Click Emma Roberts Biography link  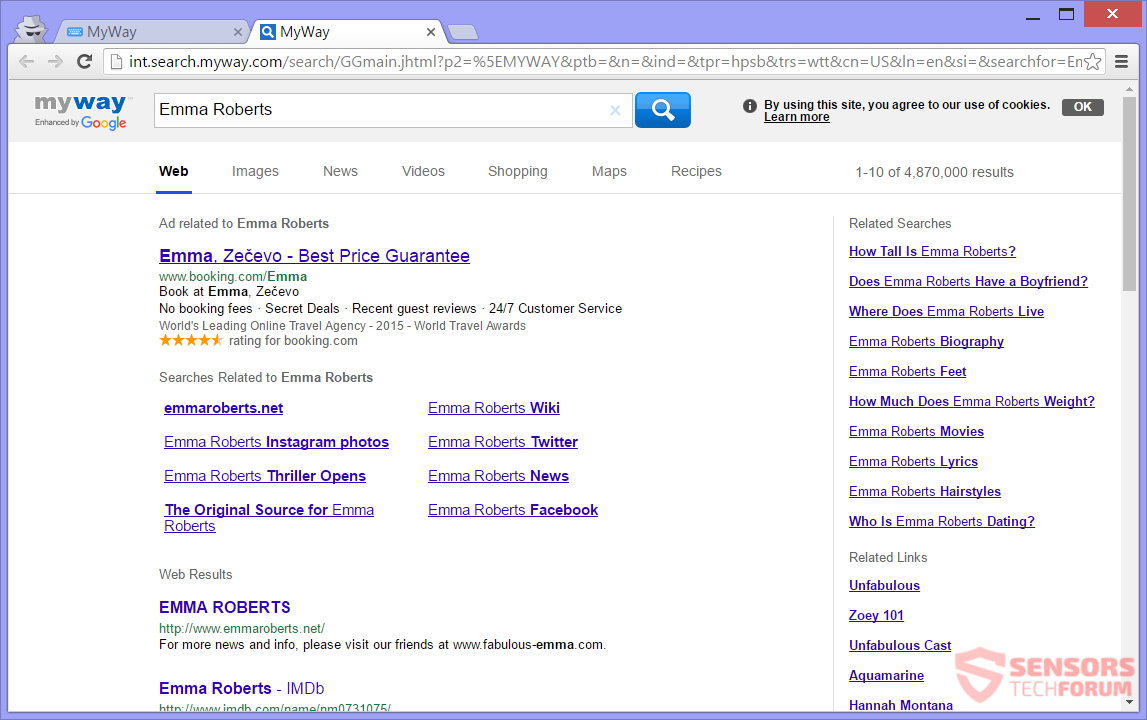(x=926, y=342)
